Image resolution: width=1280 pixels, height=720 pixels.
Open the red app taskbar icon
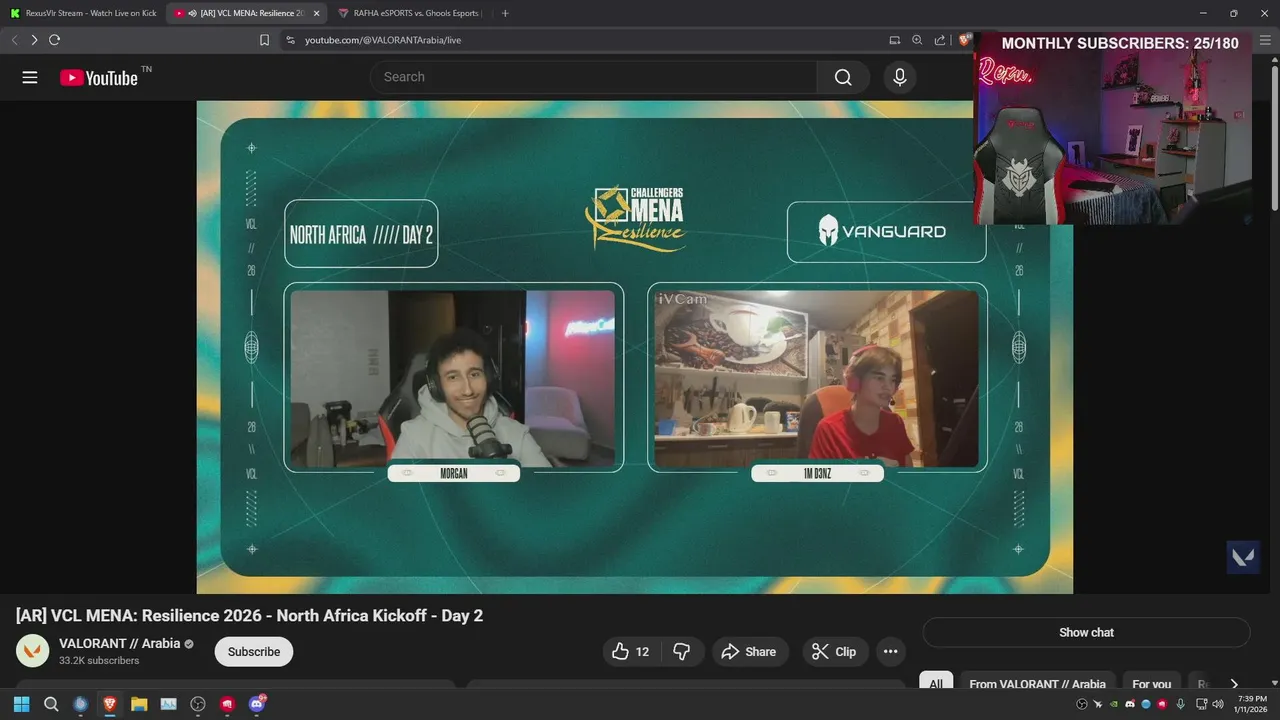(x=227, y=704)
